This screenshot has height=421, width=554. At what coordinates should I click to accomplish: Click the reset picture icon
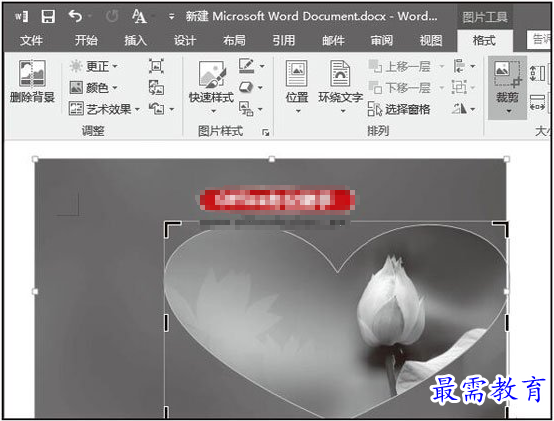pyautogui.click(x=156, y=109)
